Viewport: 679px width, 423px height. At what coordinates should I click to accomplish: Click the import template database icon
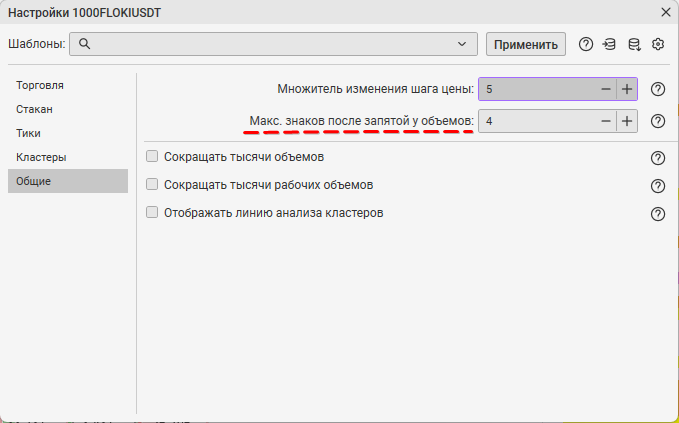coord(609,44)
